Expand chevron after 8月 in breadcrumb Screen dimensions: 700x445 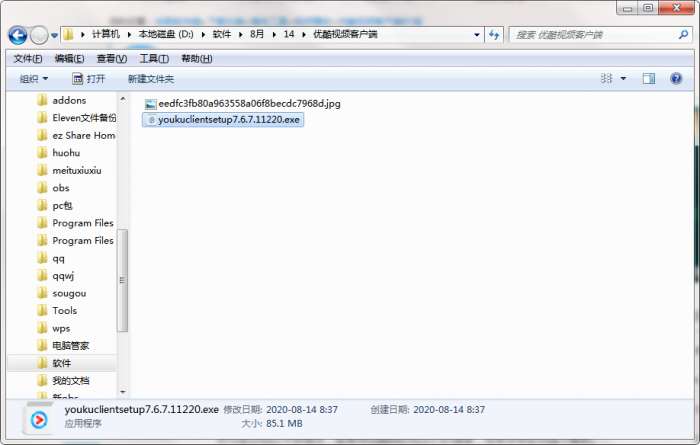(274, 34)
